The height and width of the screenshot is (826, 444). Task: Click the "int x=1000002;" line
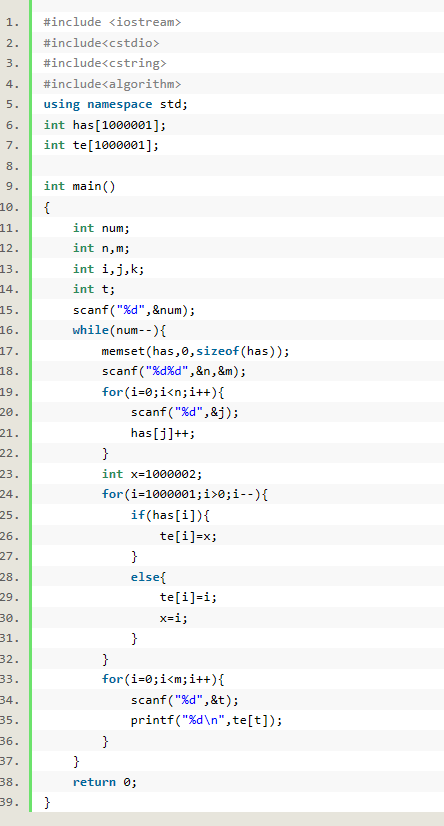click(152, 474)
